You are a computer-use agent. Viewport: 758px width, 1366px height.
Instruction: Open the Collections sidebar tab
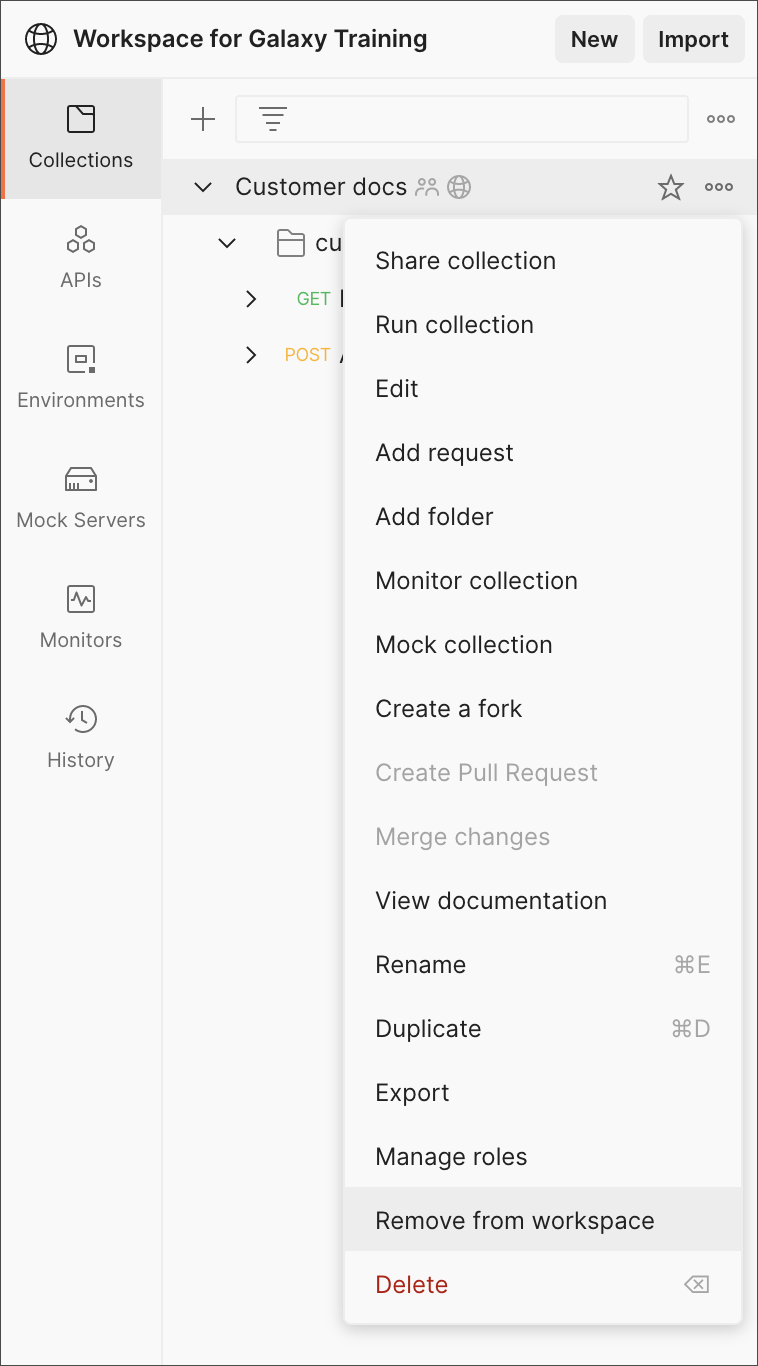(x=81, y=138)
